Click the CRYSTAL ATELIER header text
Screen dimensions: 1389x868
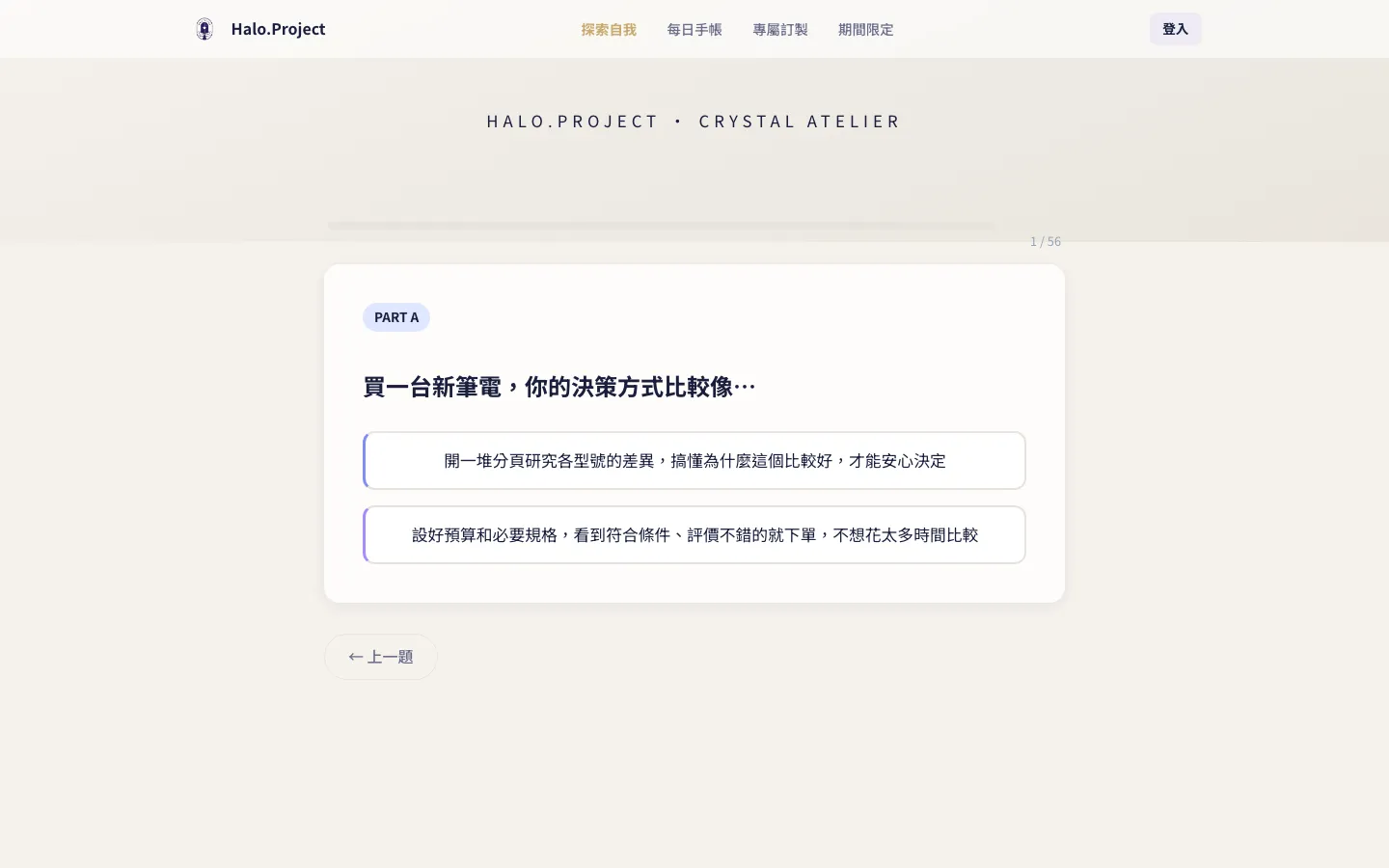800,122
